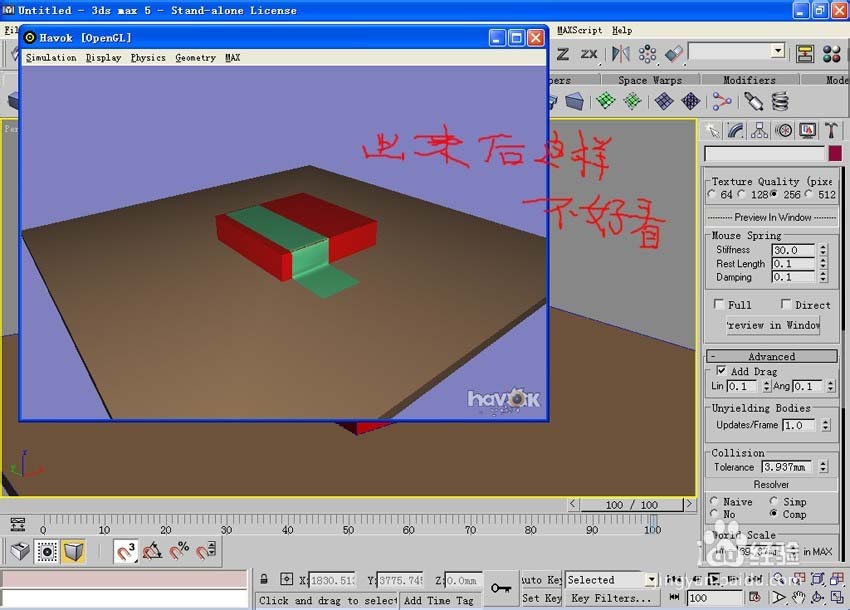Open the Selected key filter dropdown
850x610 pixels.
click(652, 580)
